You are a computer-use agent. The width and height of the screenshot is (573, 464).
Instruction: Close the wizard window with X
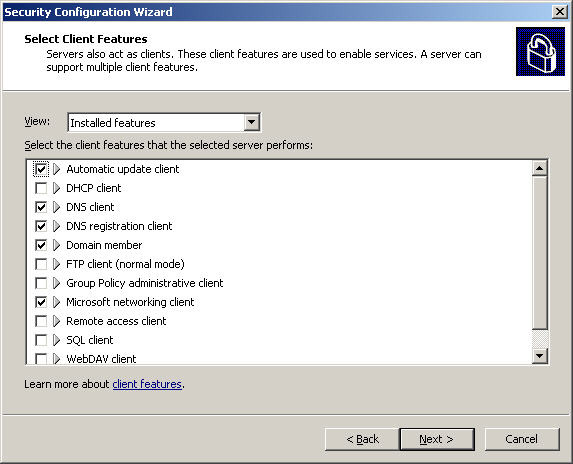(x=559, y=12)
